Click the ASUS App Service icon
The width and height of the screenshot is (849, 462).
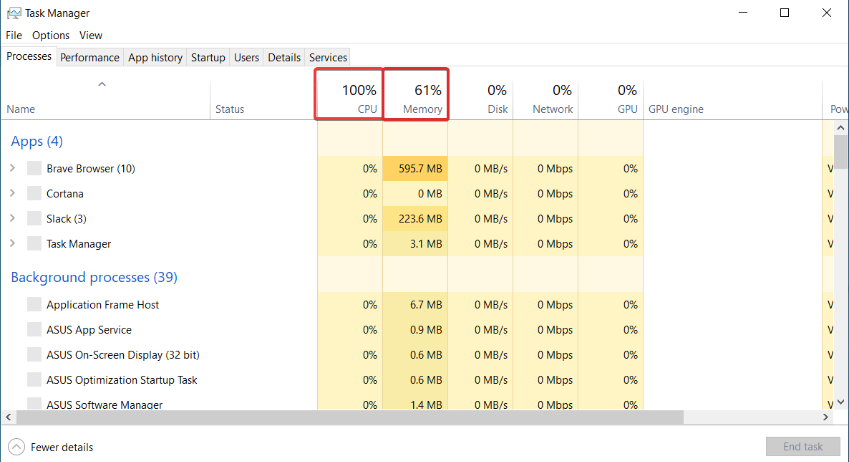[x=35, y=330]
